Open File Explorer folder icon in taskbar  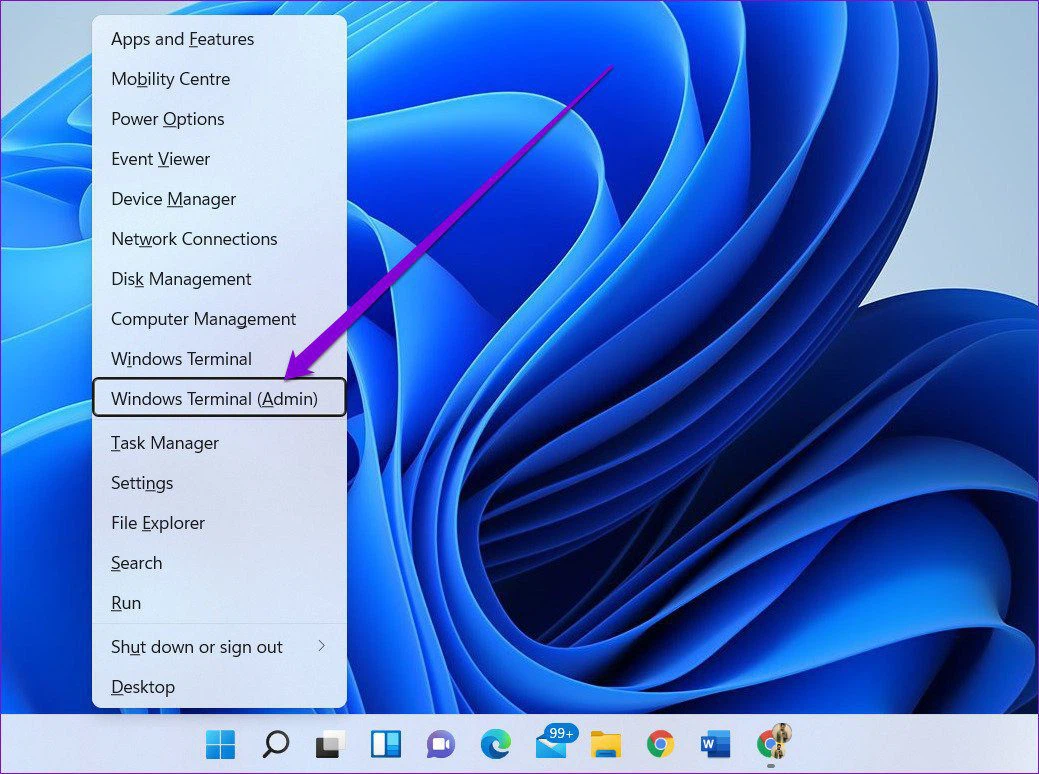coord(605,744)
